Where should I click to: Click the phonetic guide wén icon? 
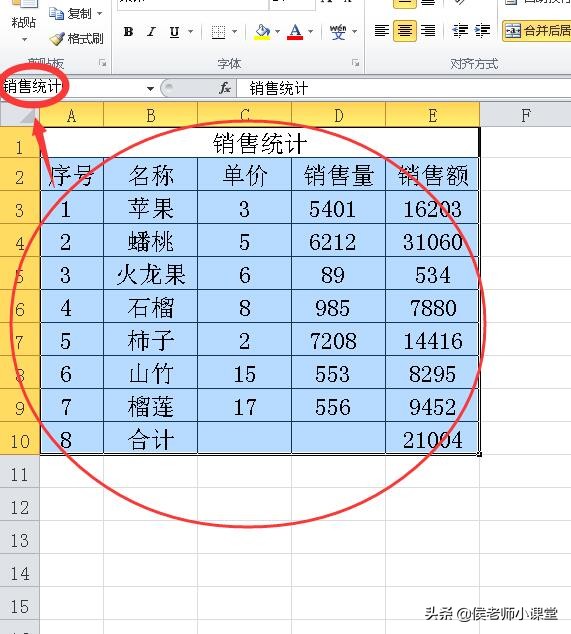338,32
